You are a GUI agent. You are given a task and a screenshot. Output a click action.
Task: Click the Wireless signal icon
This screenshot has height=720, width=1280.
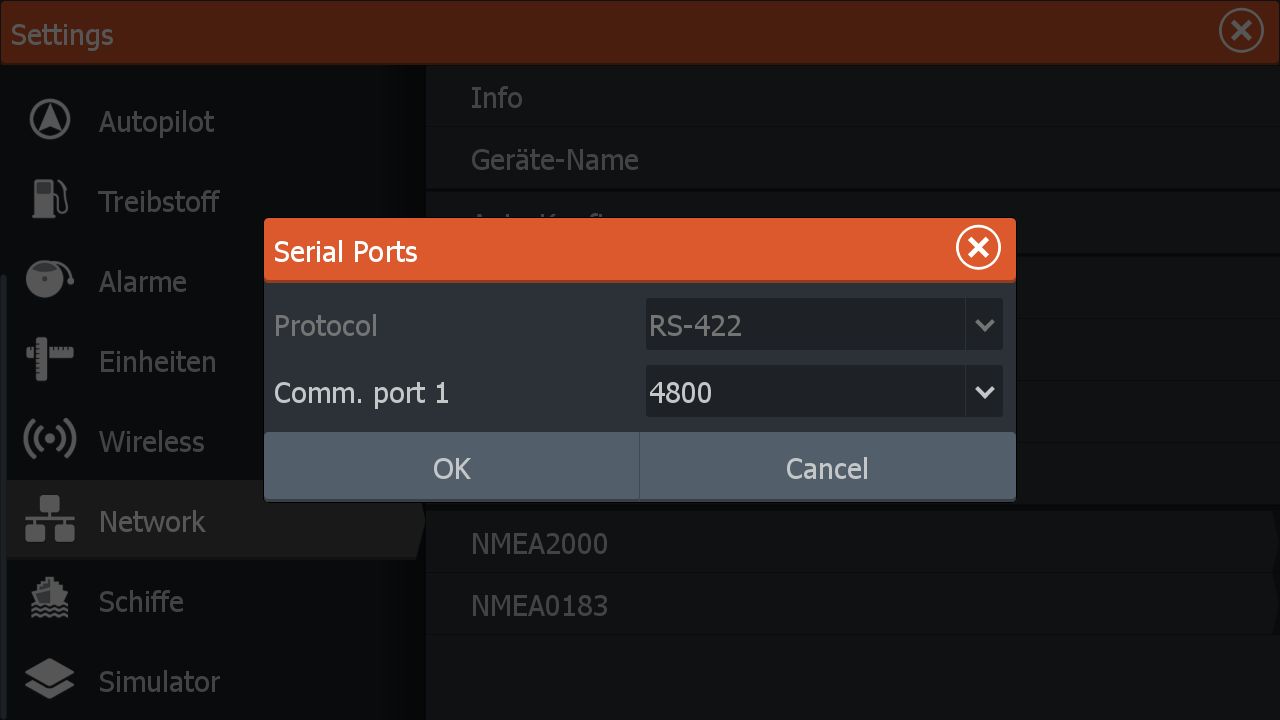tap(49, 440)
